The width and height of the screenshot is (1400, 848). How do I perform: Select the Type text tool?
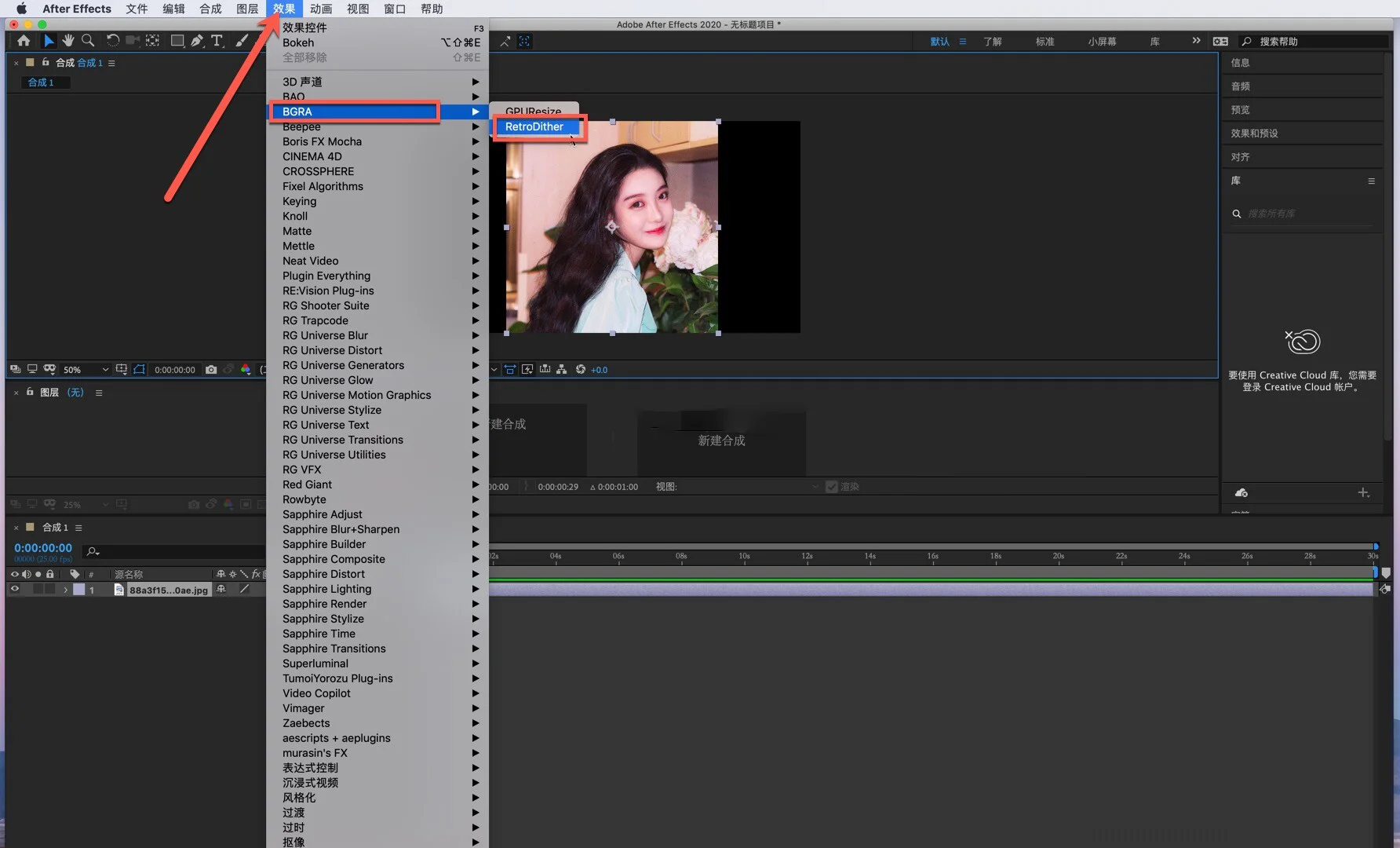point(217,41)
